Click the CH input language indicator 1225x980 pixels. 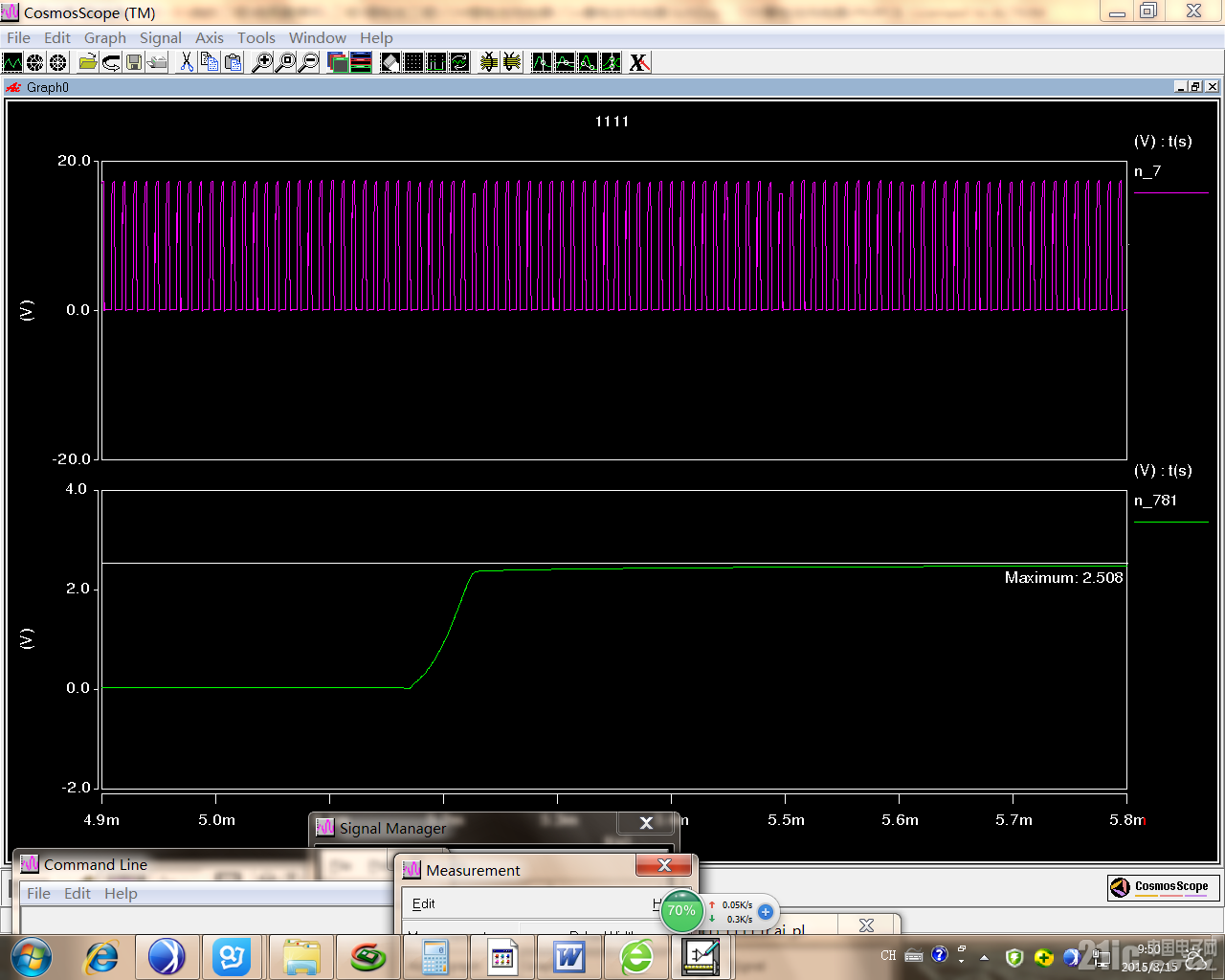click(x=888, y=955)
